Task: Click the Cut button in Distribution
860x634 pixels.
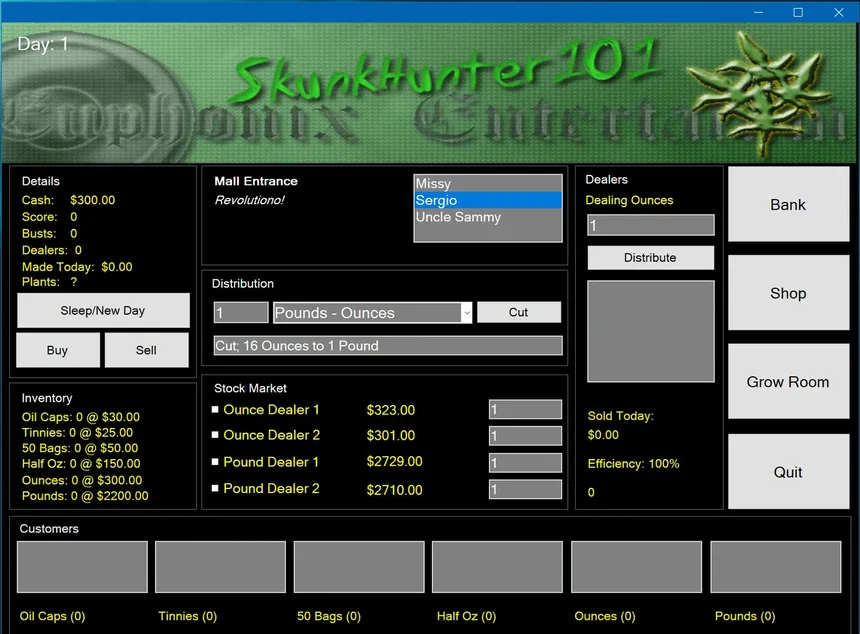Action: [519, 312]
